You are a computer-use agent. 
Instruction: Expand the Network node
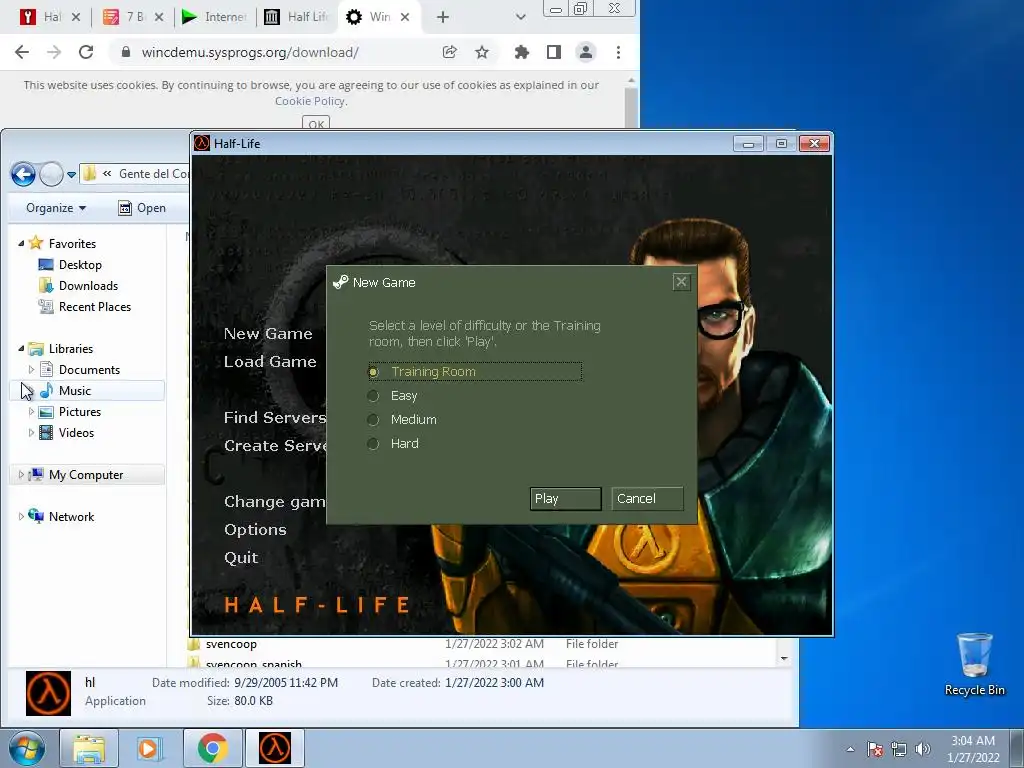coord(21,517)
